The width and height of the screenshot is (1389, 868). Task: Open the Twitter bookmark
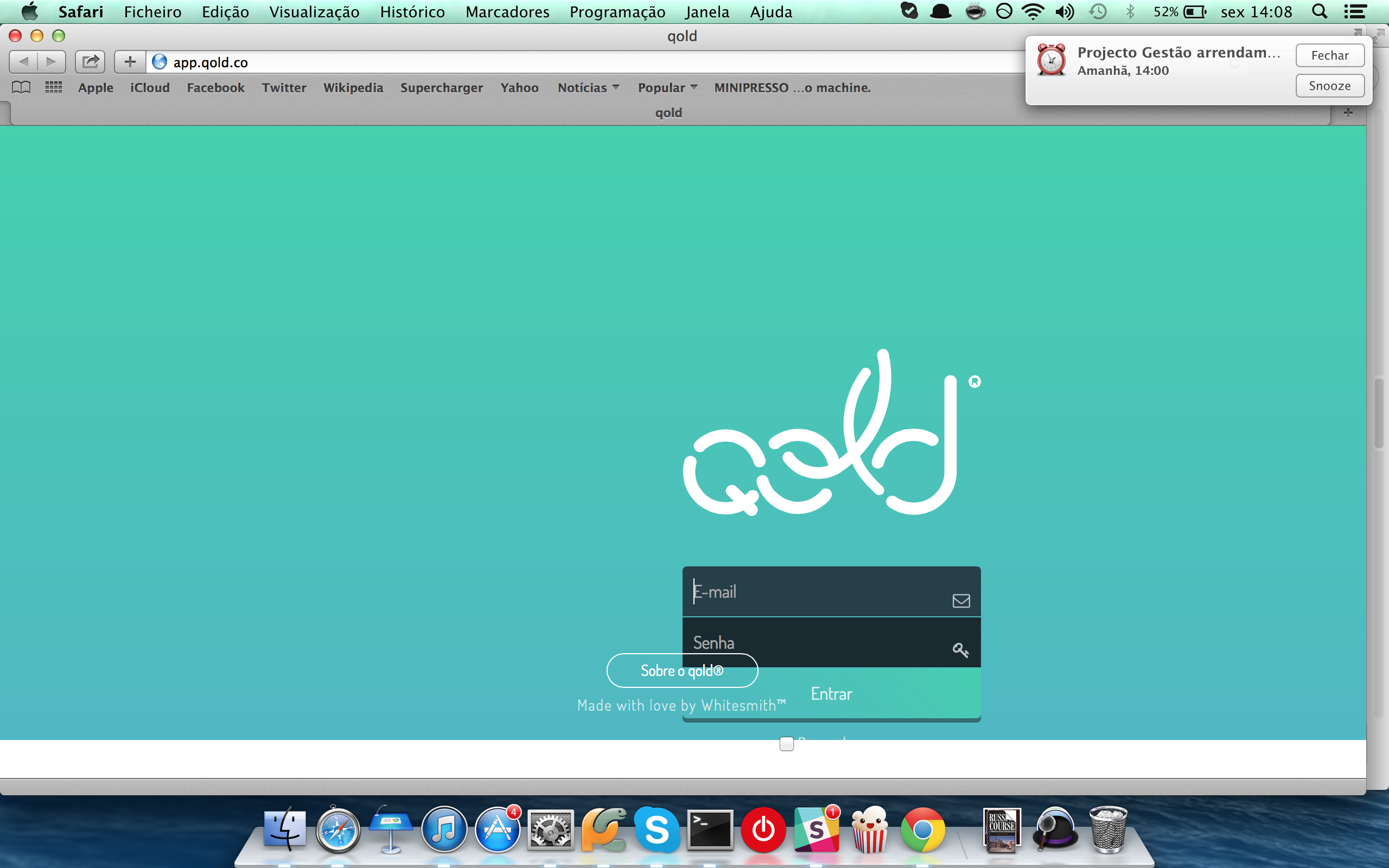284,88
